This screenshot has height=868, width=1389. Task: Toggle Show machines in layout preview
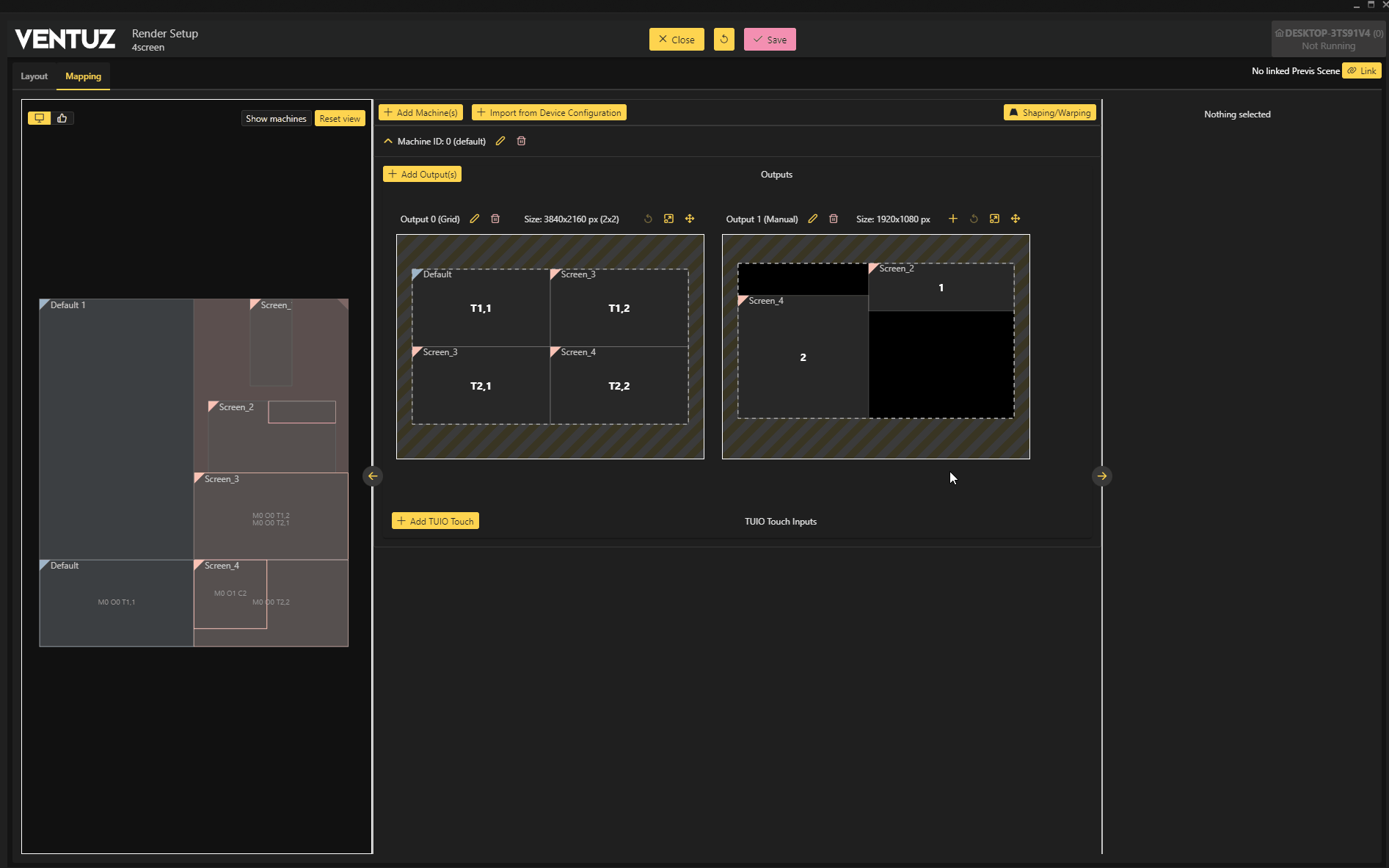276,119
